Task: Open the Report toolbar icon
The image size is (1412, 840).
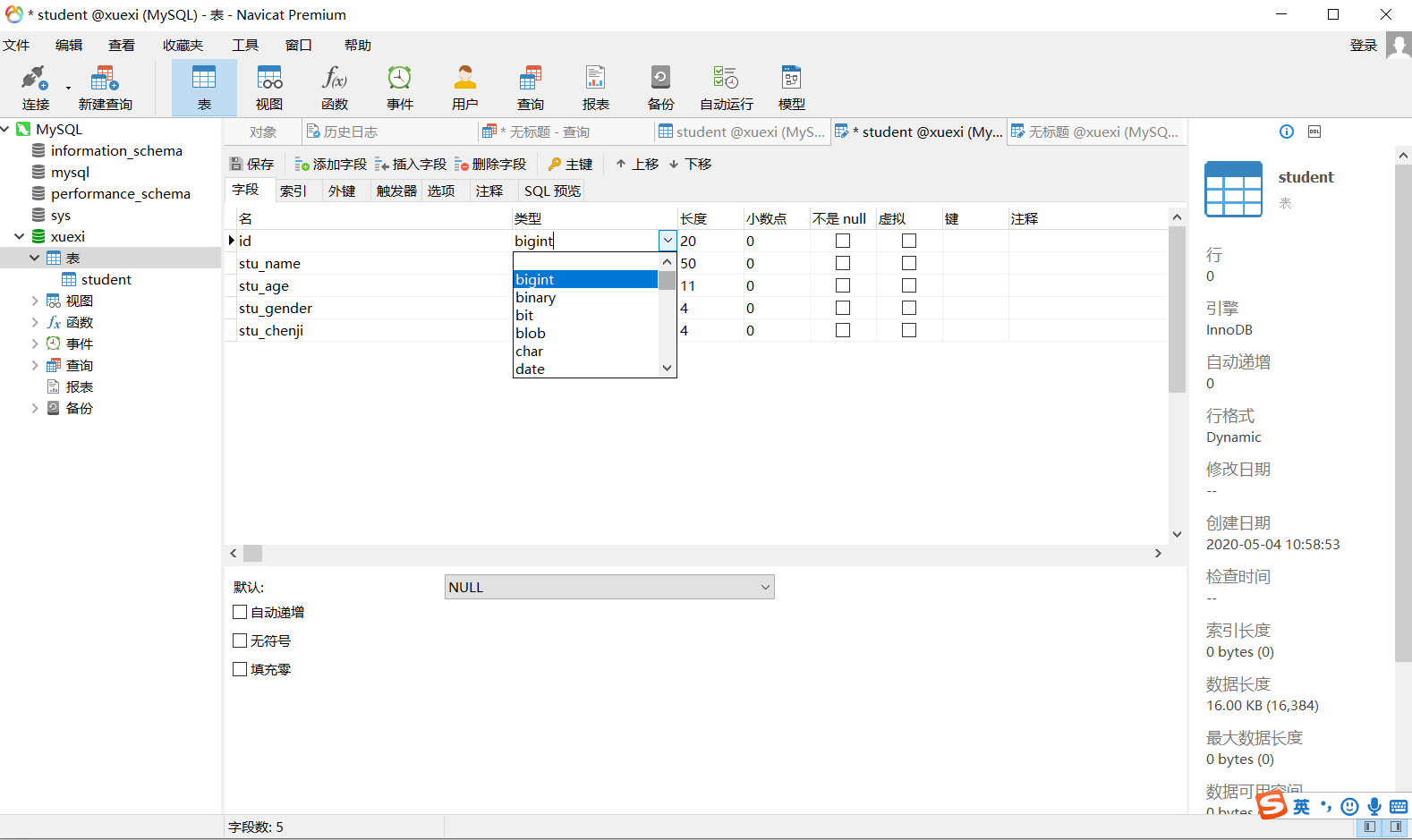Action: click(596, 88)
